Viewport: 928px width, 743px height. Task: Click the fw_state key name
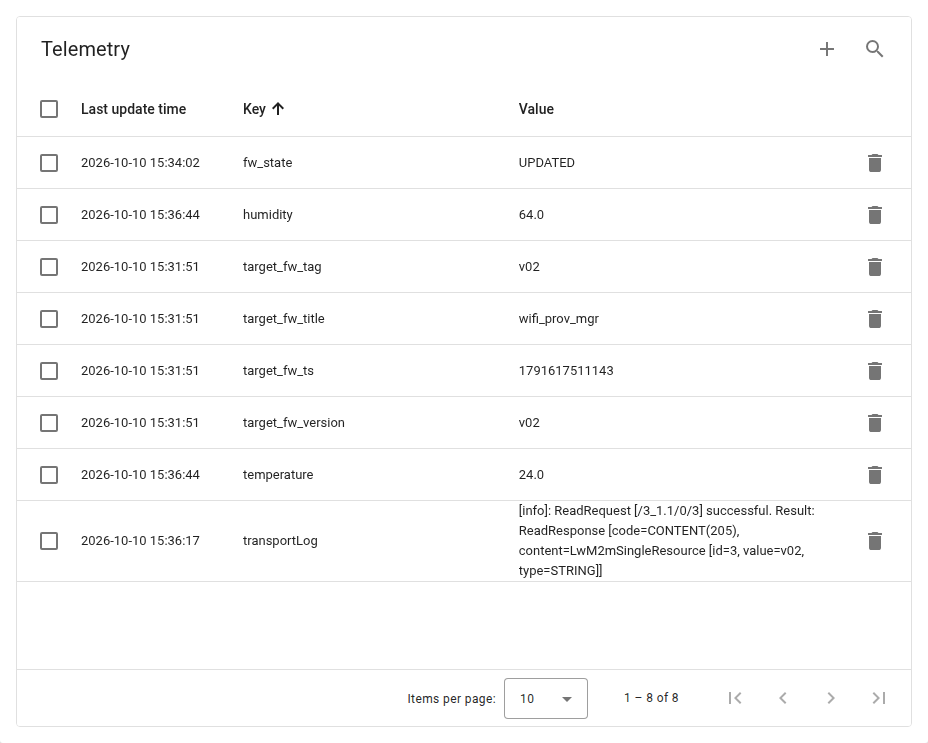click(x=268, y=163)
